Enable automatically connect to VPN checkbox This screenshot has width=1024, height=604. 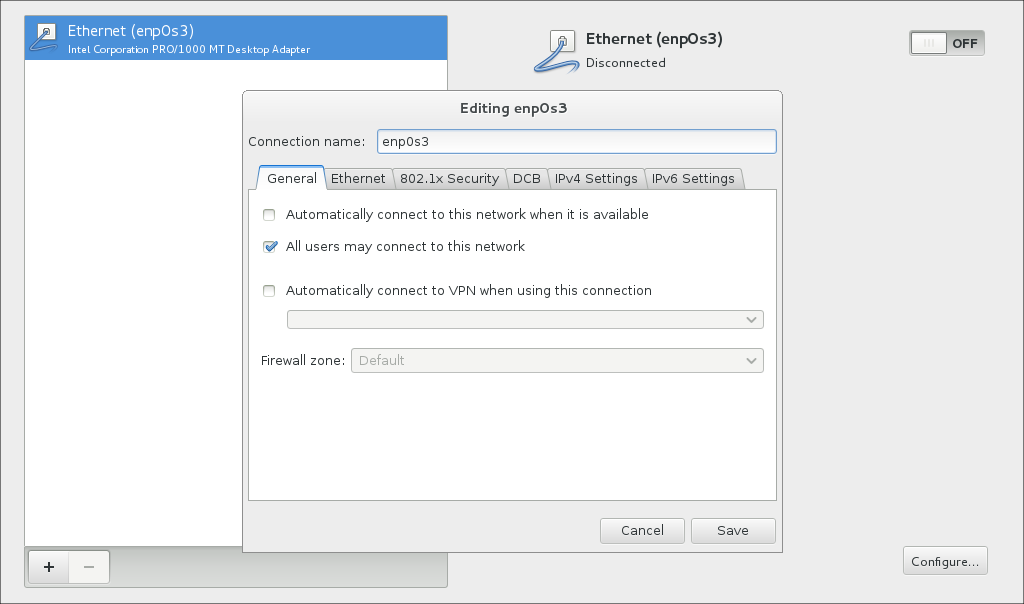point(269,291)
